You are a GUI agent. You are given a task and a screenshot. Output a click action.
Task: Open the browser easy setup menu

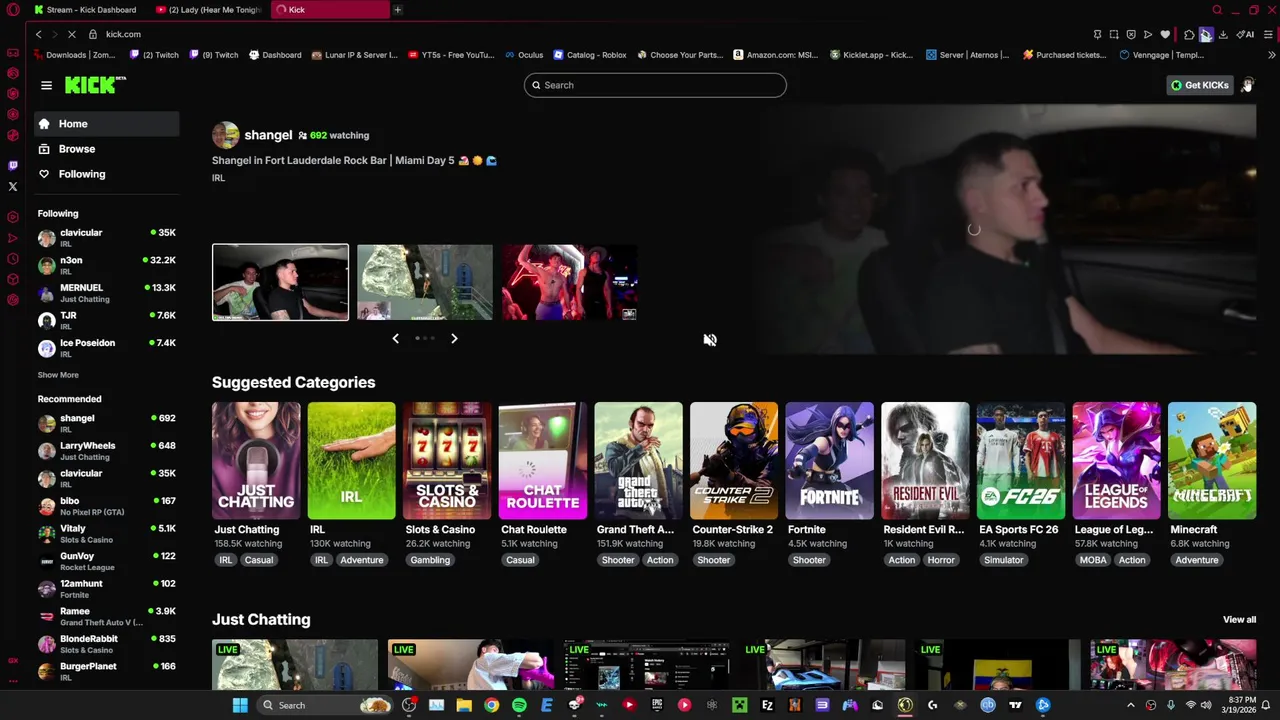coord(1268,34)
